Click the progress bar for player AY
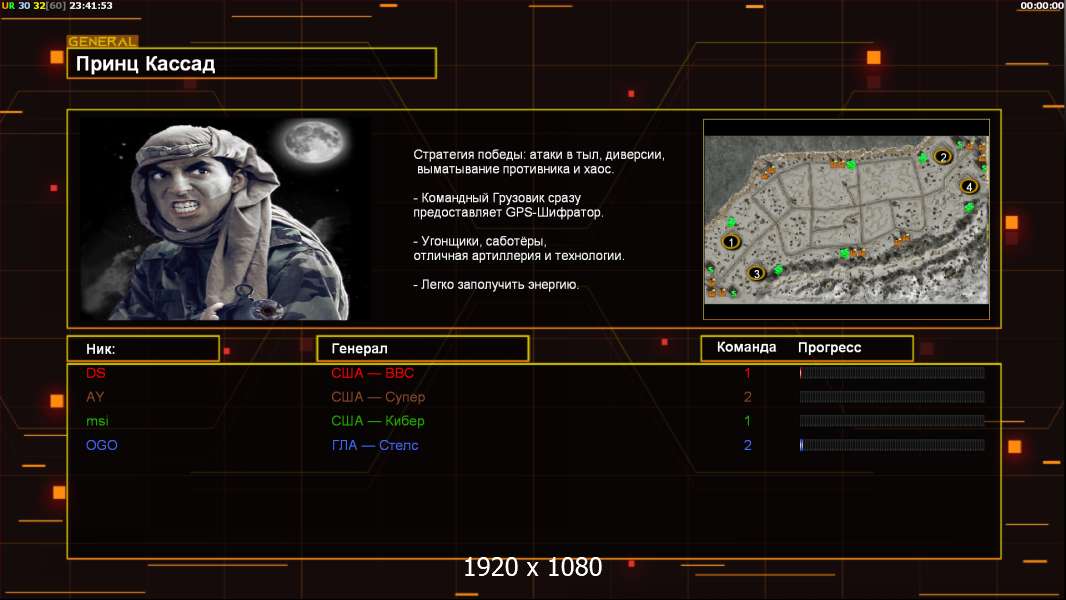This screenshot has width=1066, height=600. pyautogui.click(x=892, y=397)
